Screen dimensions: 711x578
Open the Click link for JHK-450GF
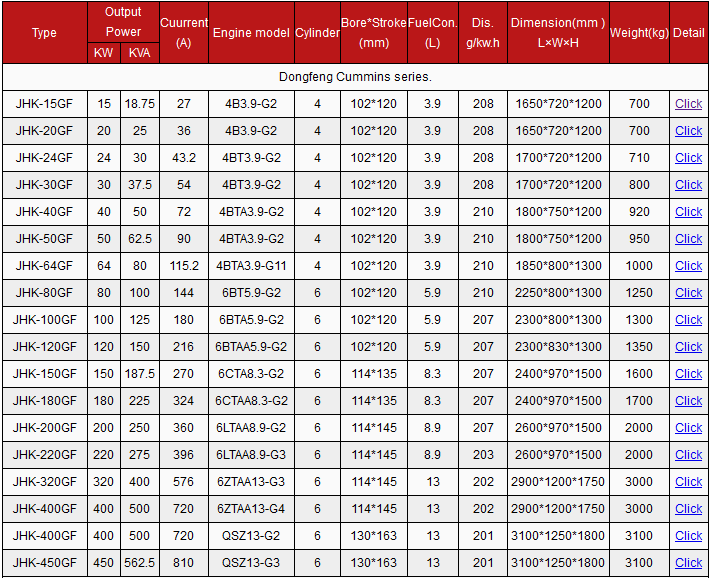[688, 563]
